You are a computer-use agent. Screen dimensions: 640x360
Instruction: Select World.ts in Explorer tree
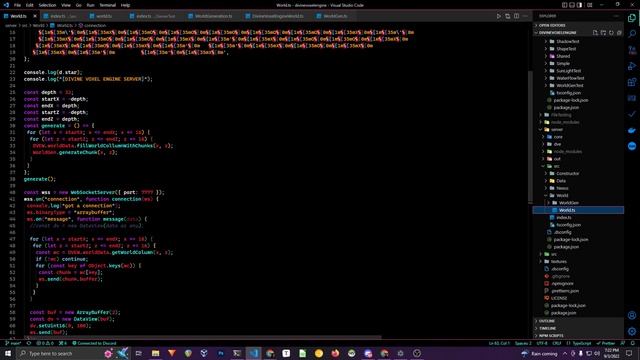(578, 210)
